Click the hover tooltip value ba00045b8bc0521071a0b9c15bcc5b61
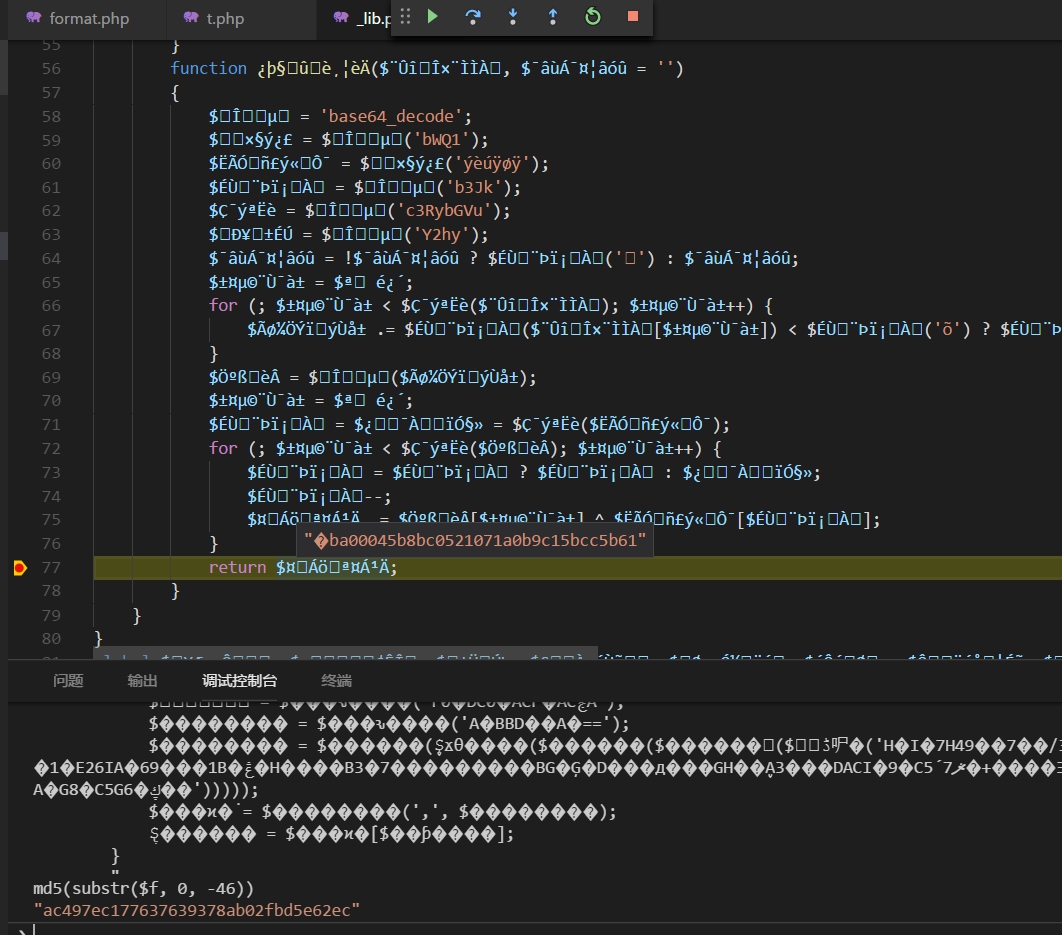The width and height of the screenshot is (1062, 935). [475, 540]
